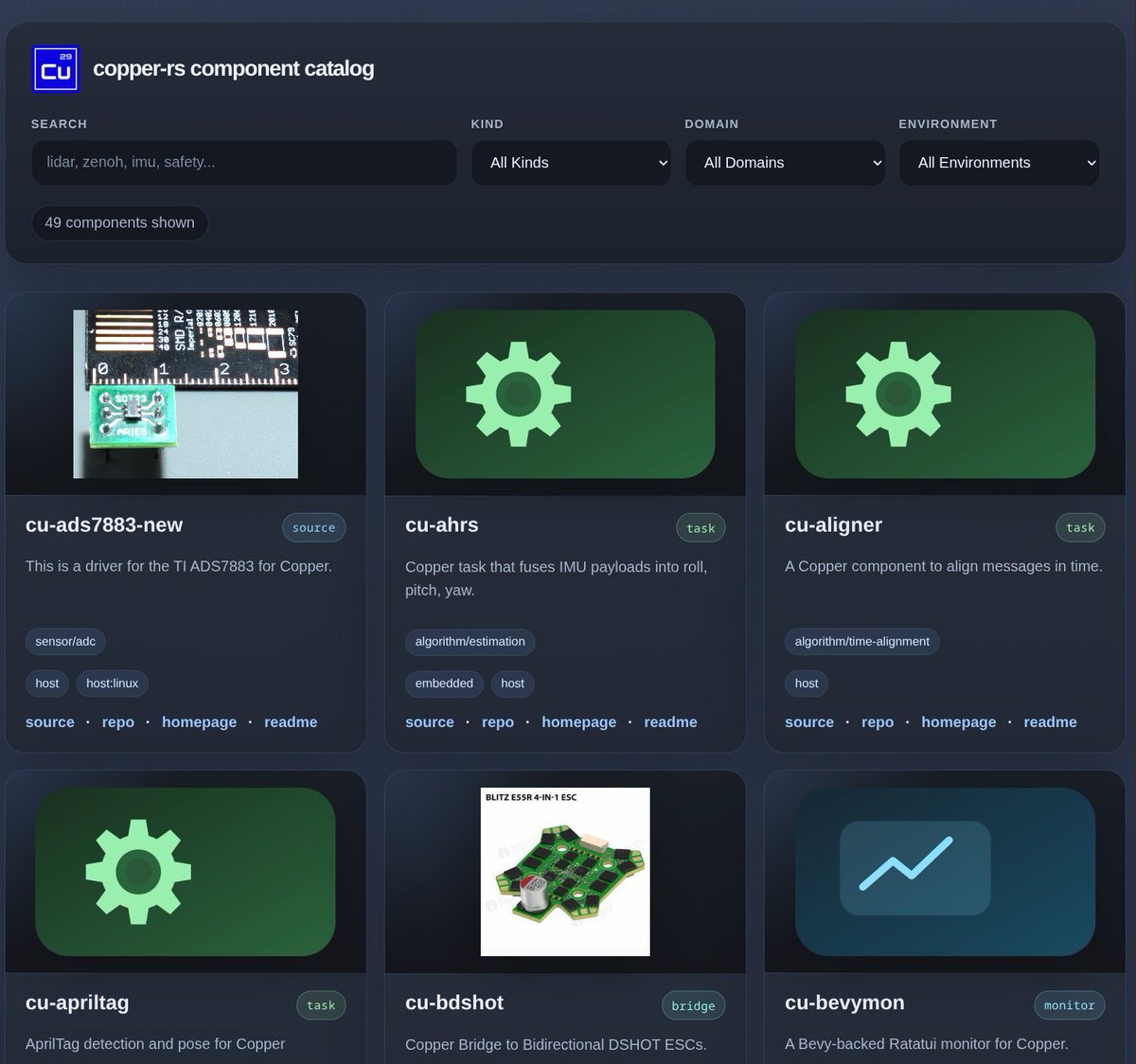
Task: Click the cu-bevymon card title
Action: point(844,1003)
